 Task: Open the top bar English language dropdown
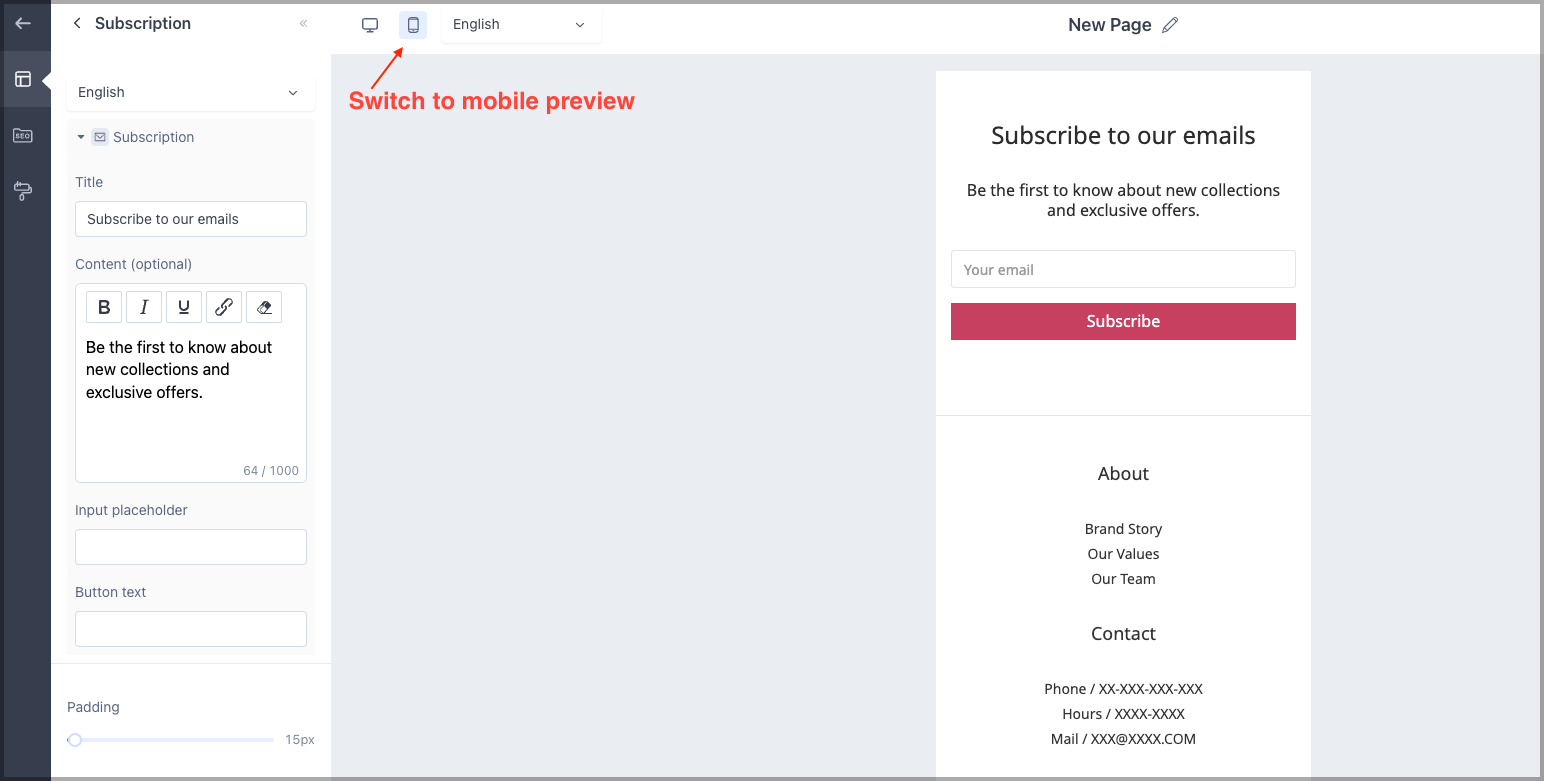tap(521, 25)
